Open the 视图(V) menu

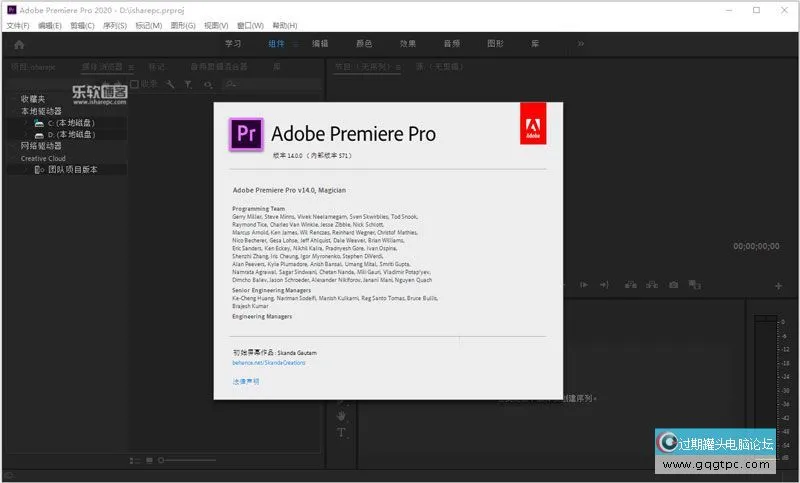pyautogui.click(x=216, y=26)
